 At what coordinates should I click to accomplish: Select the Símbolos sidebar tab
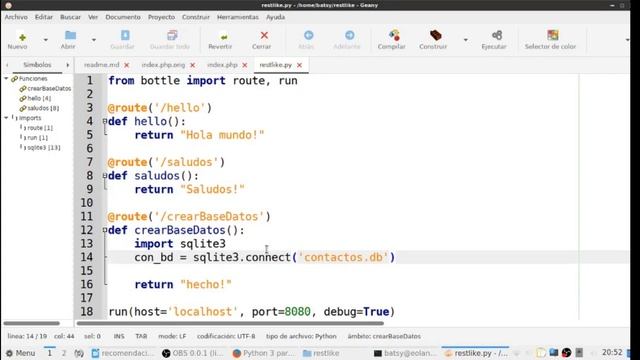pyautogui.click(x=37, y=65)
